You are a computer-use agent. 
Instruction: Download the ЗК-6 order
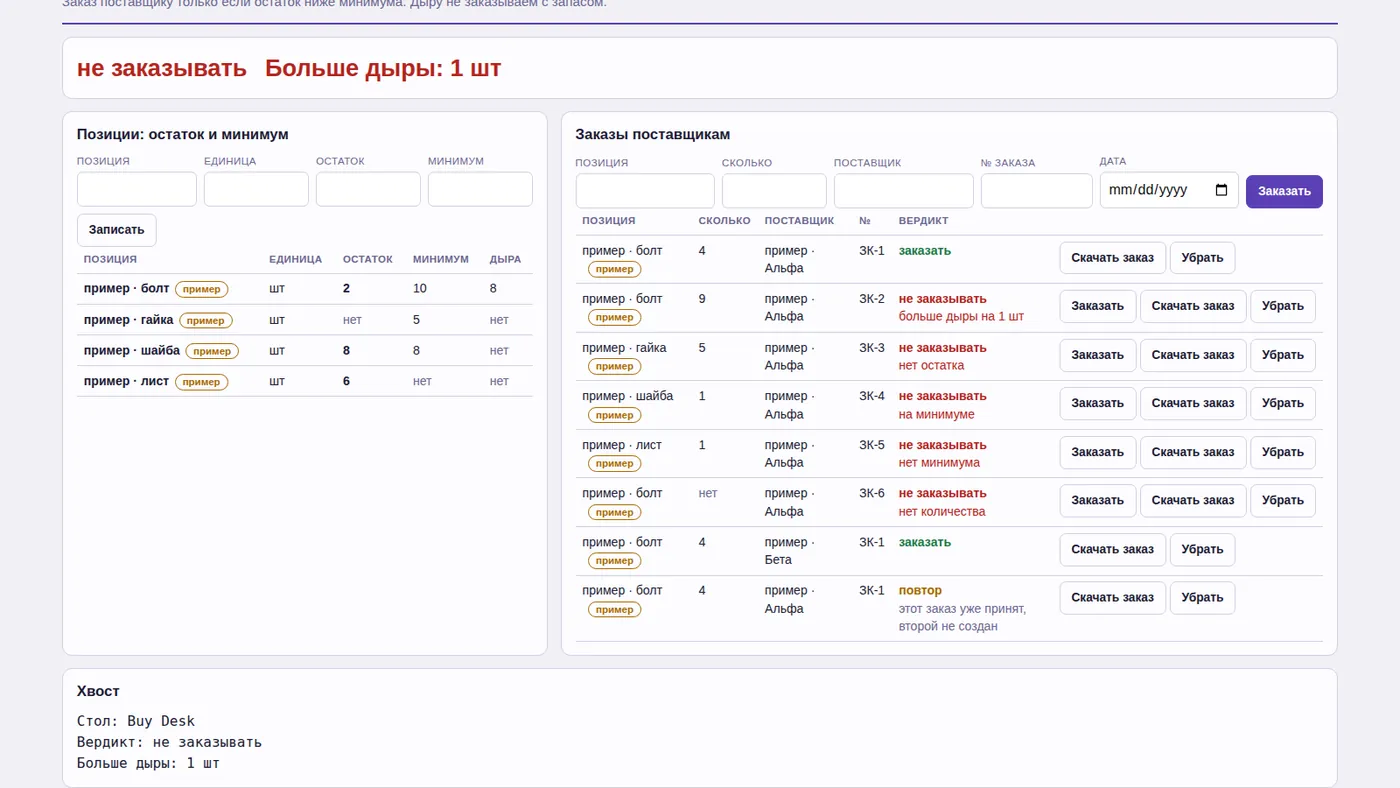pyautogui.click(x=1193, y=500)
